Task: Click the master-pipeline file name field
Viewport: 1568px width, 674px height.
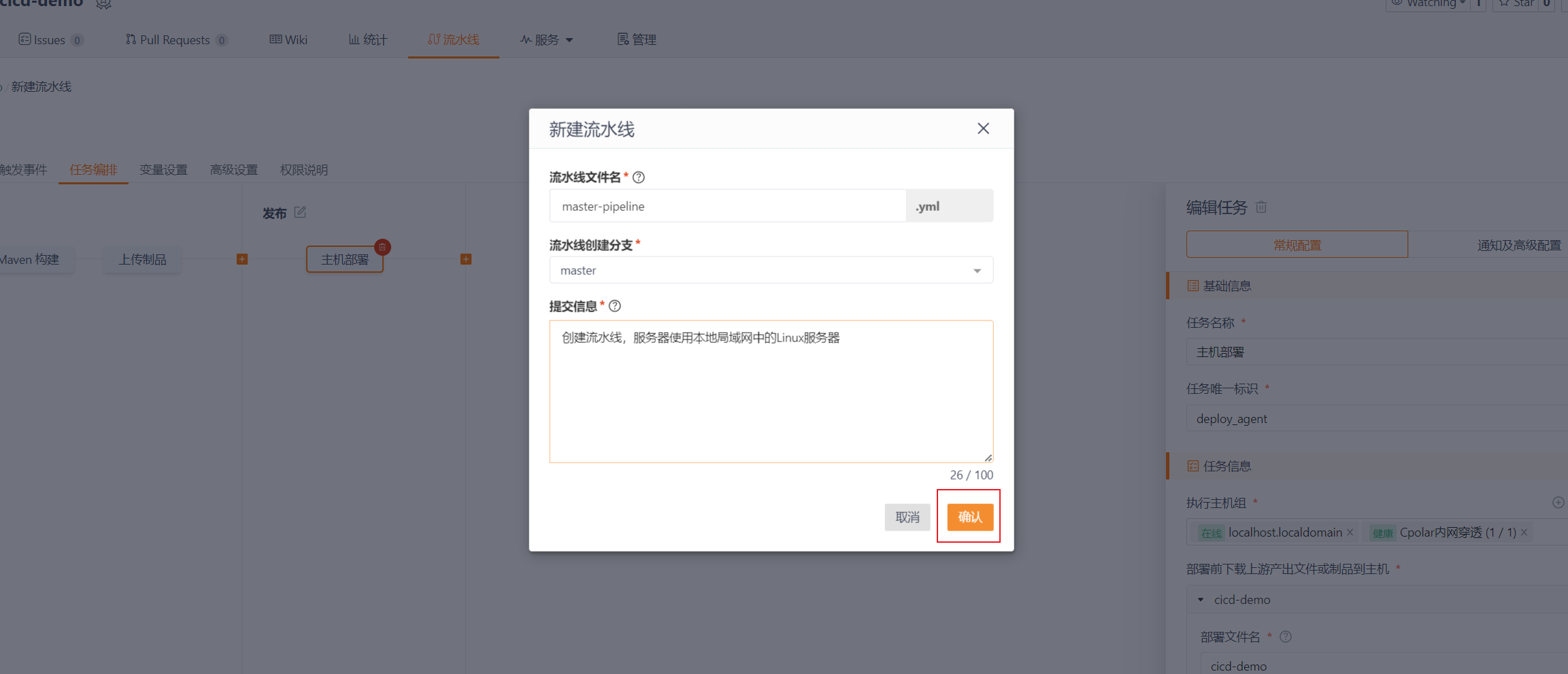Action: 728,205
